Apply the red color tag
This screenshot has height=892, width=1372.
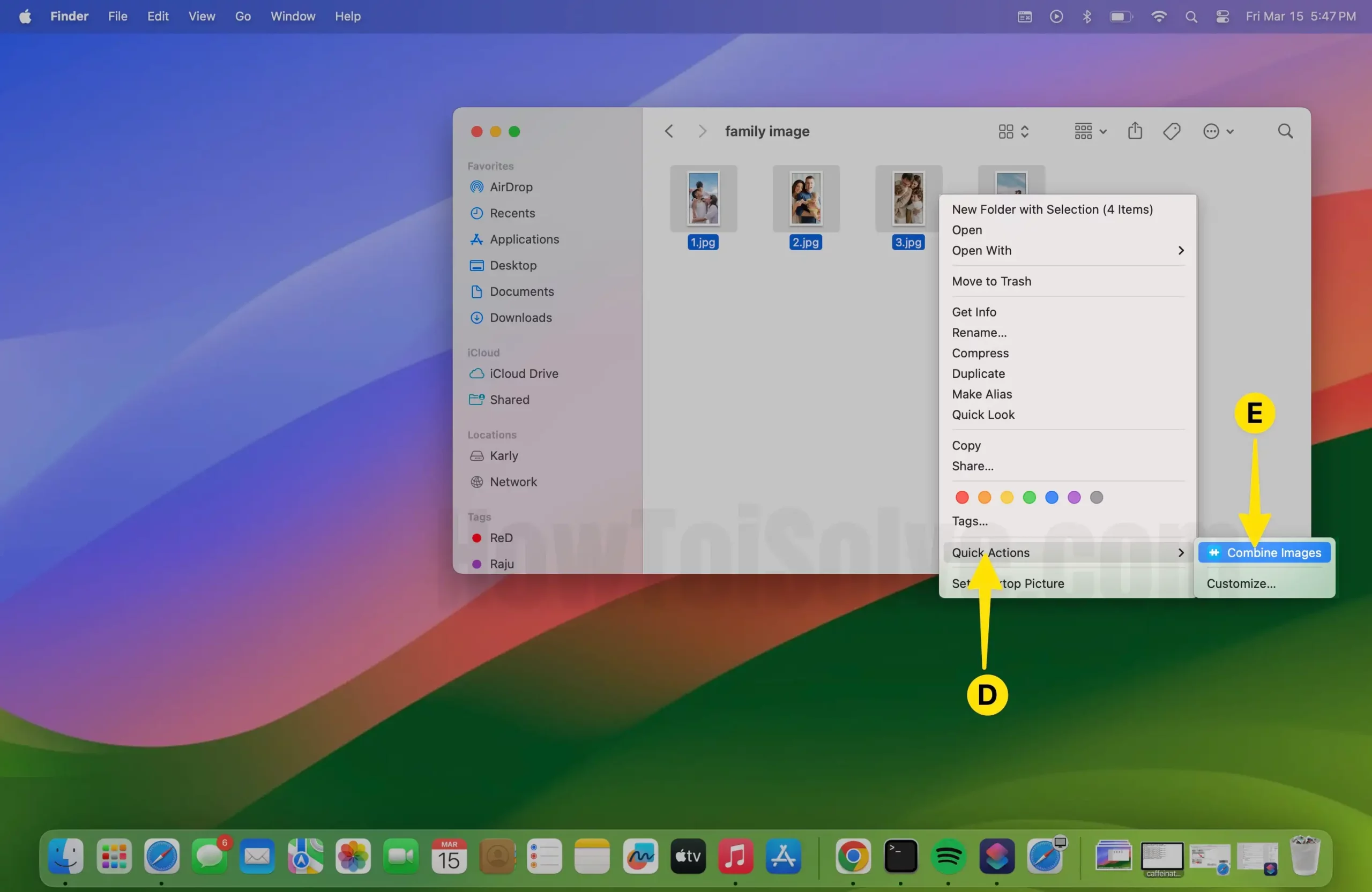pos(962,497)
